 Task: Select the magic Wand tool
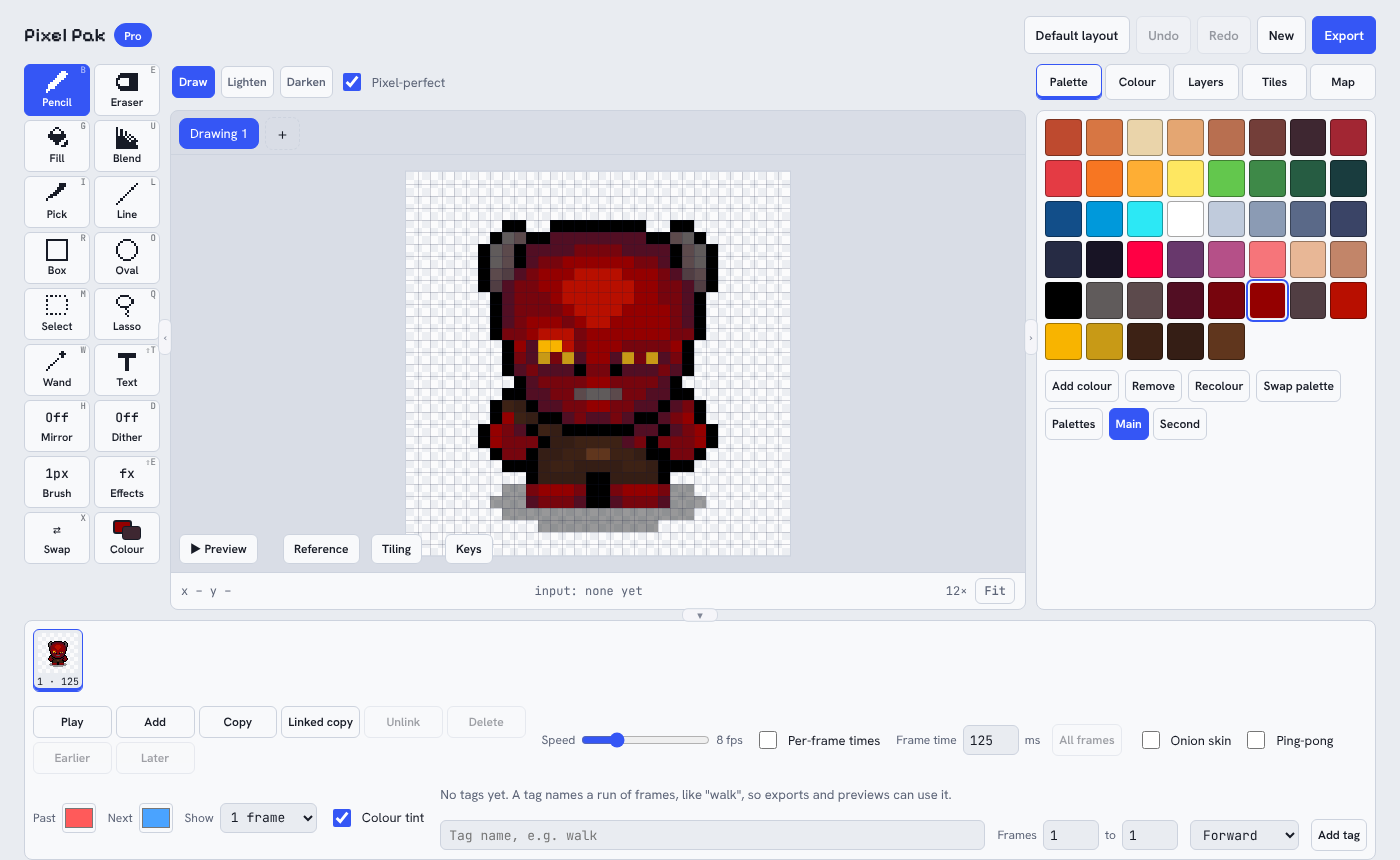tap(57, 370)
